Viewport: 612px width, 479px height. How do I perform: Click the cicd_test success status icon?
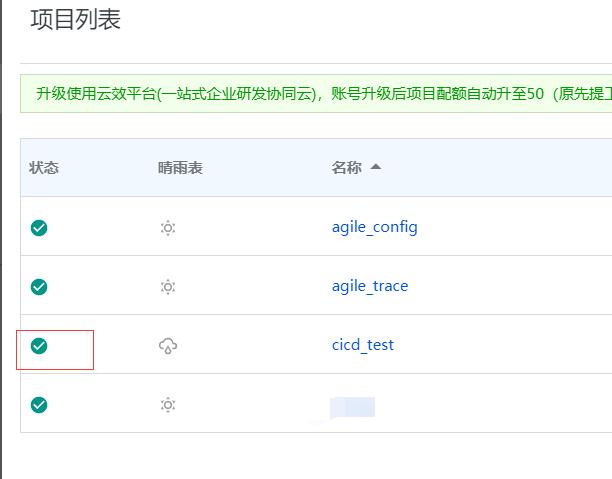click(39, 346)
